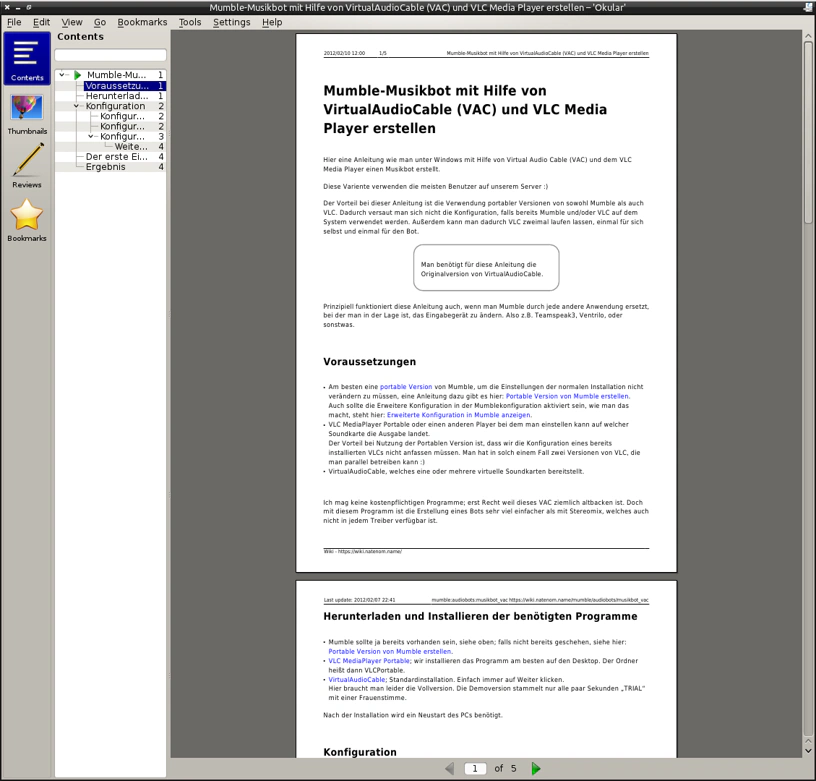Click the green play arrow beside Mumble-Mu... entry

78,75
